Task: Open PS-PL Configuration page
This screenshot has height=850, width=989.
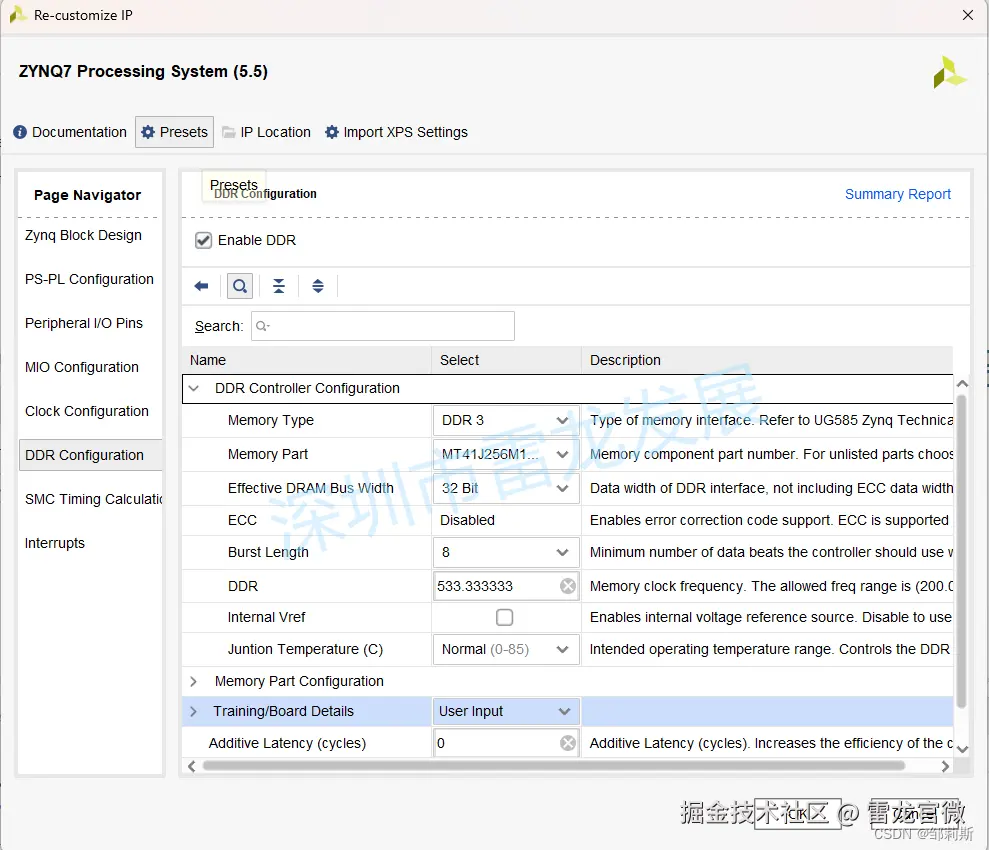Action: tap(89, 279)
